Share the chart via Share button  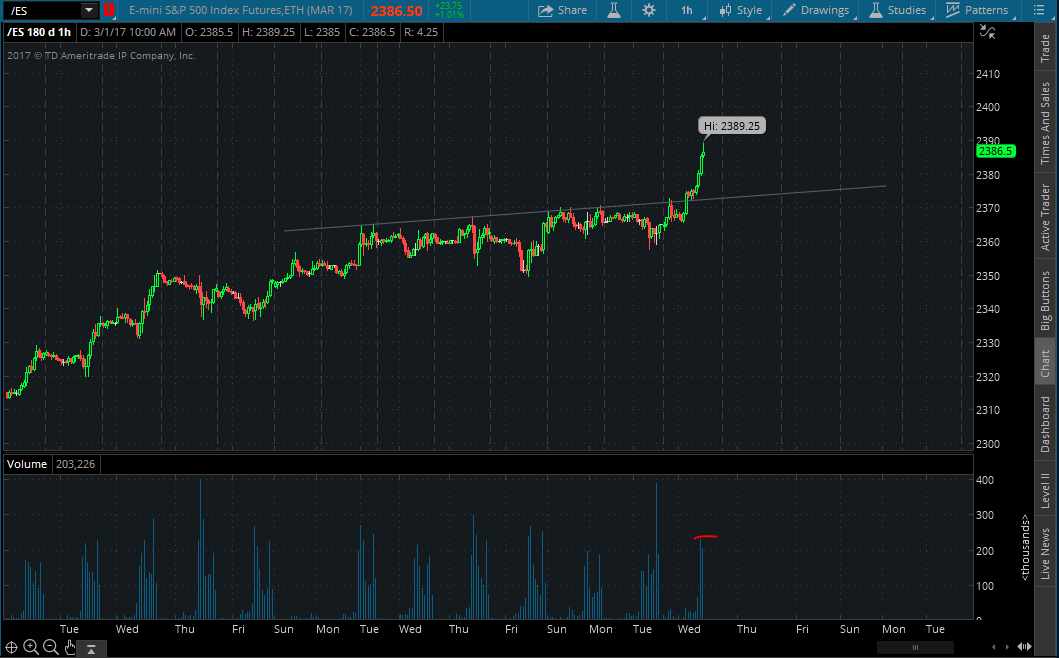coord(563,10)
